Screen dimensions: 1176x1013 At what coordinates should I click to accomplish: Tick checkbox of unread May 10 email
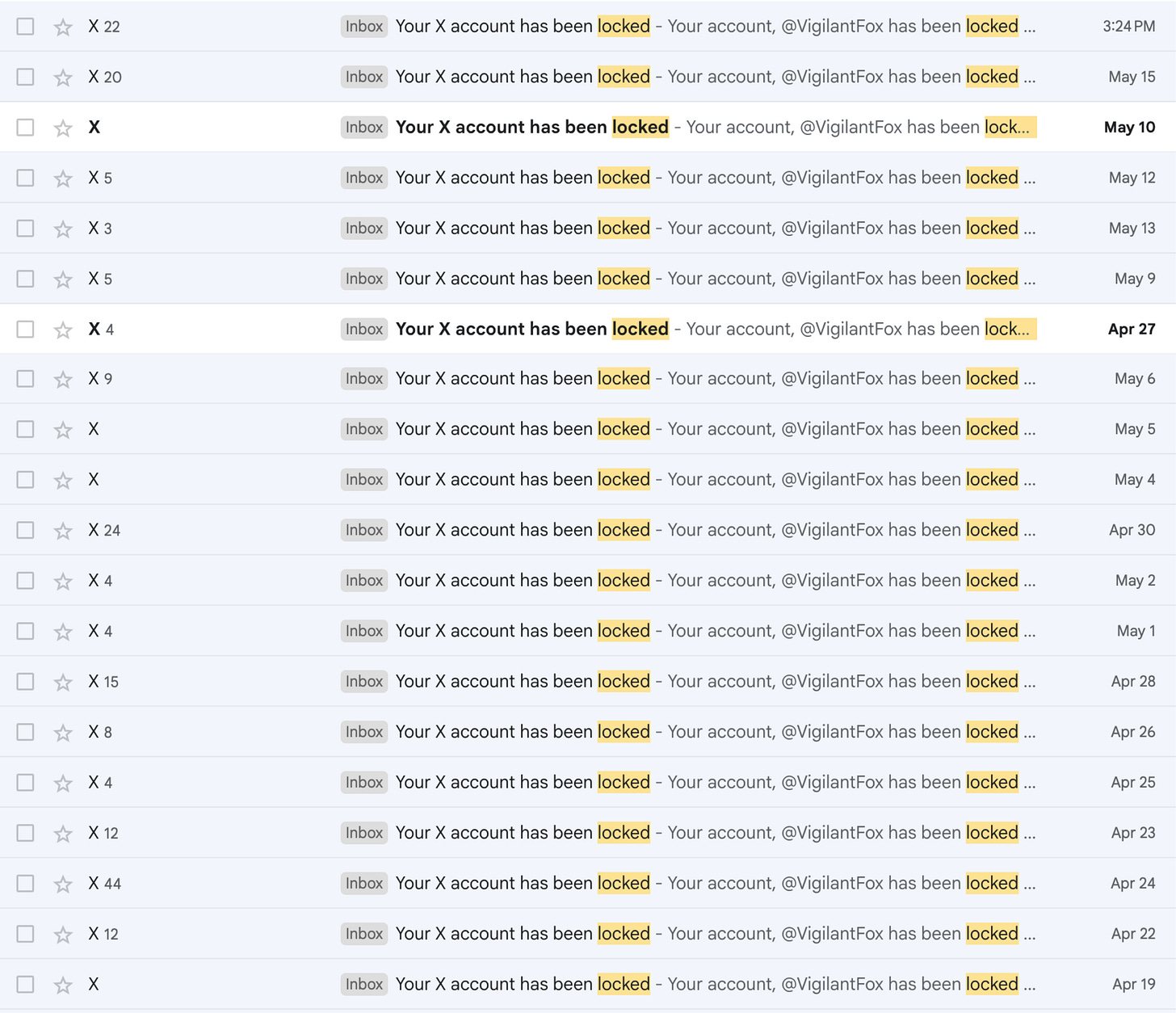26,128
